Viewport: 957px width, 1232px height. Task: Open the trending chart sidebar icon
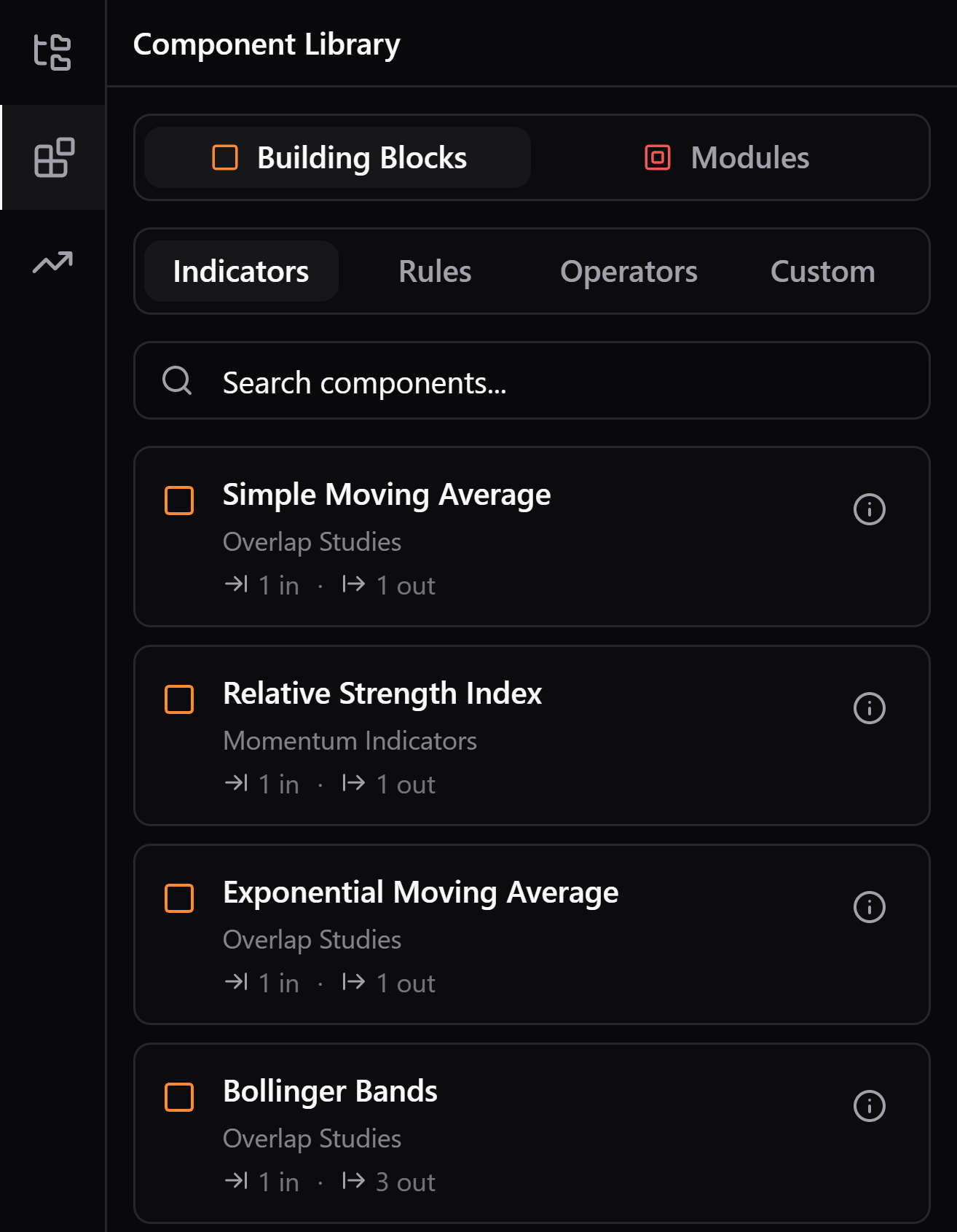52,262
